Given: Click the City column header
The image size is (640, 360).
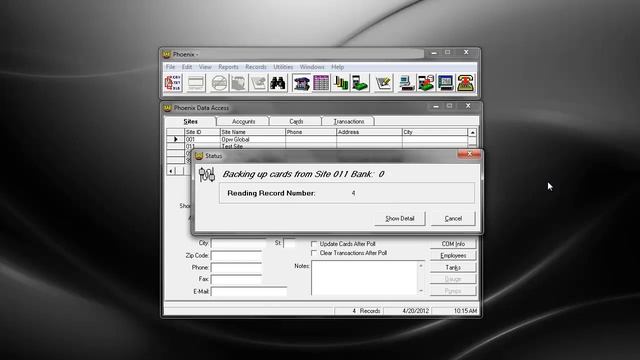Looking at the screenshot, I should click(435, 132).
